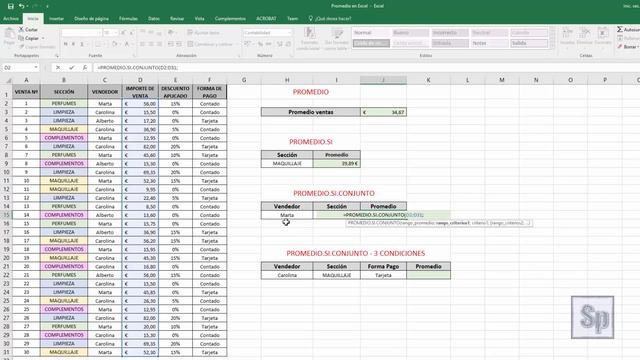
Task: Select column header J
Action: pos(383,80)
